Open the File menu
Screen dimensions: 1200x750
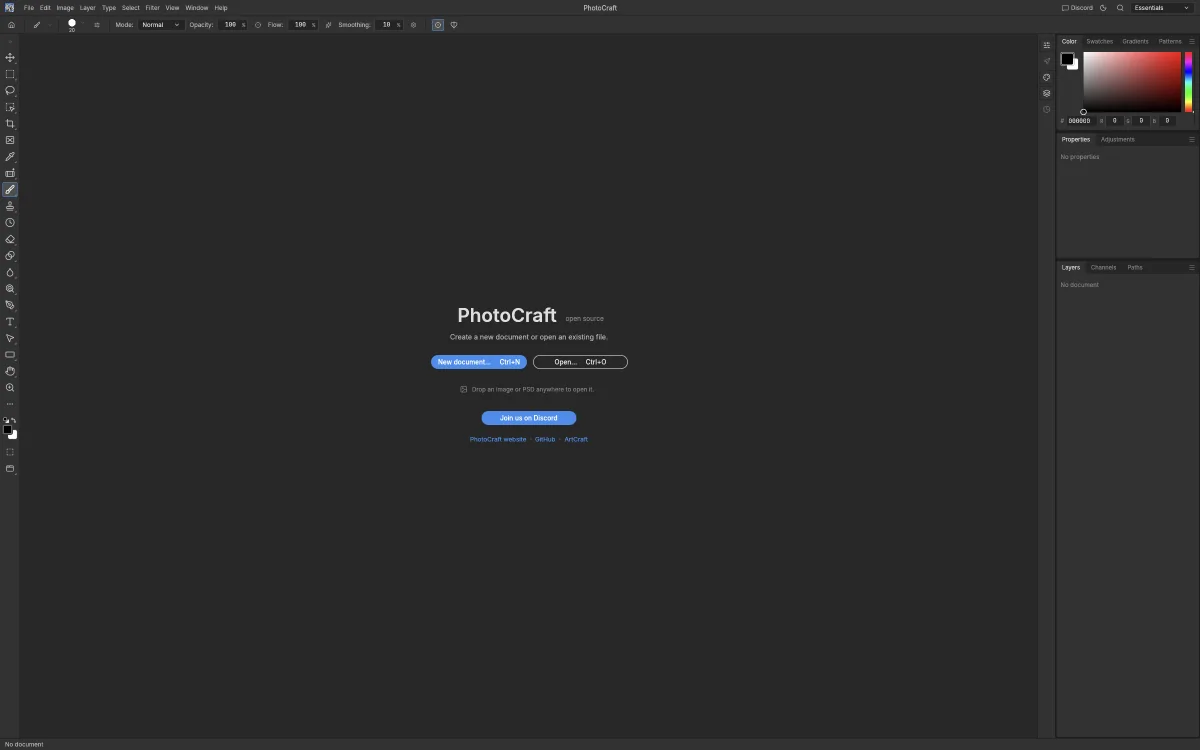pyautogui.click(x=29, y=8)
